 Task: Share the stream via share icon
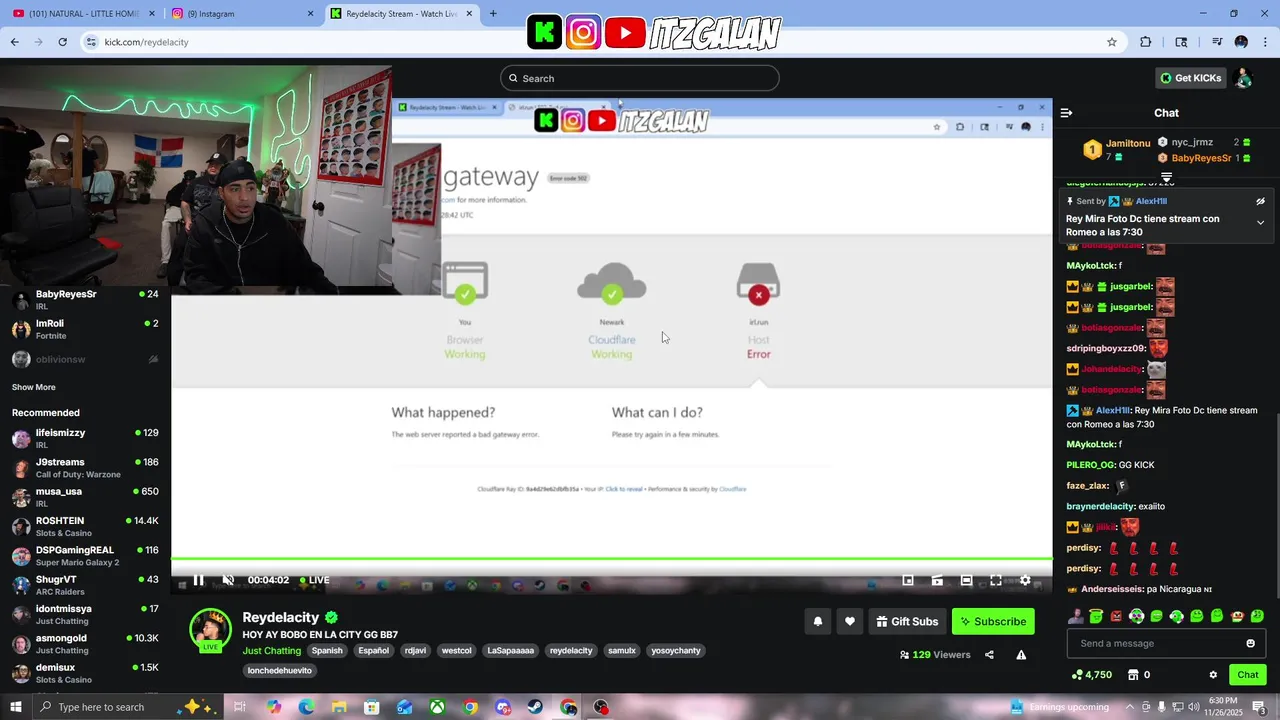(989, 655)
